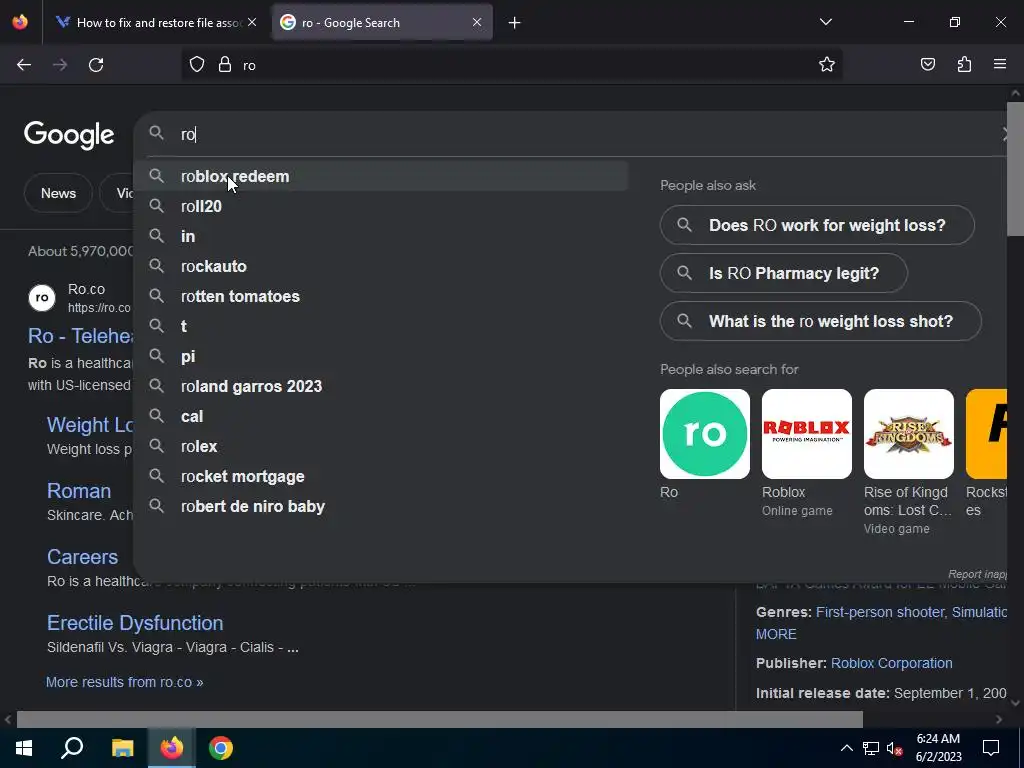Open the Roman sitelink
The width and height of the screenshot is (1024, 768).
pyautogui.click(x=79, y=491)
